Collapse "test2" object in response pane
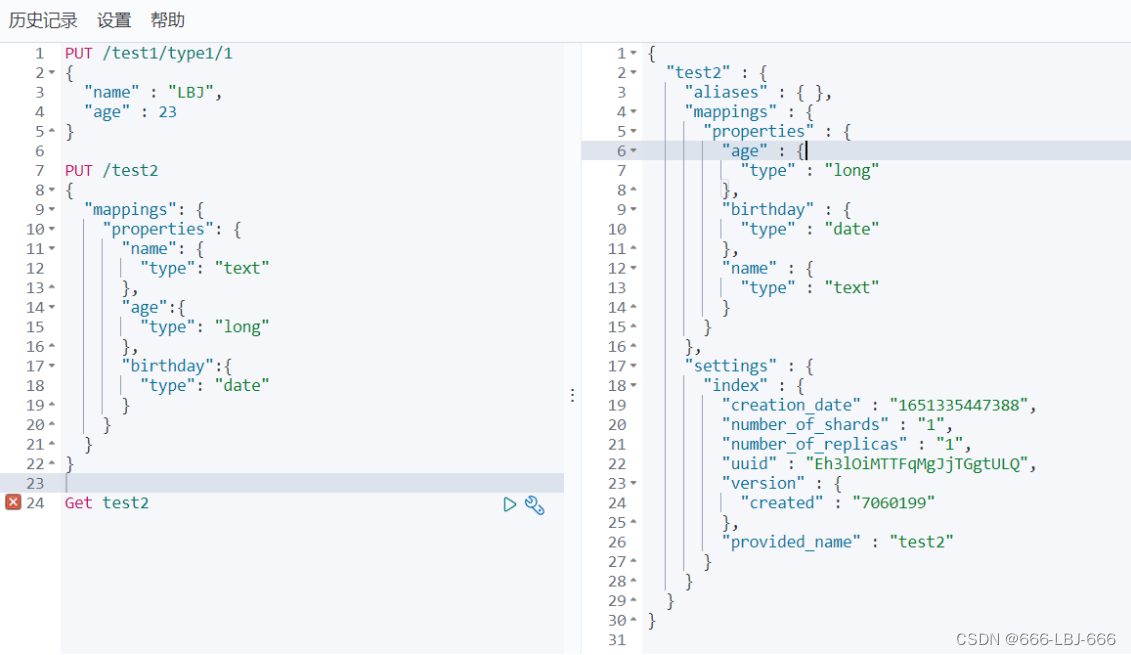The height and width of the screenshot is (655, 1131). (633, 73)
